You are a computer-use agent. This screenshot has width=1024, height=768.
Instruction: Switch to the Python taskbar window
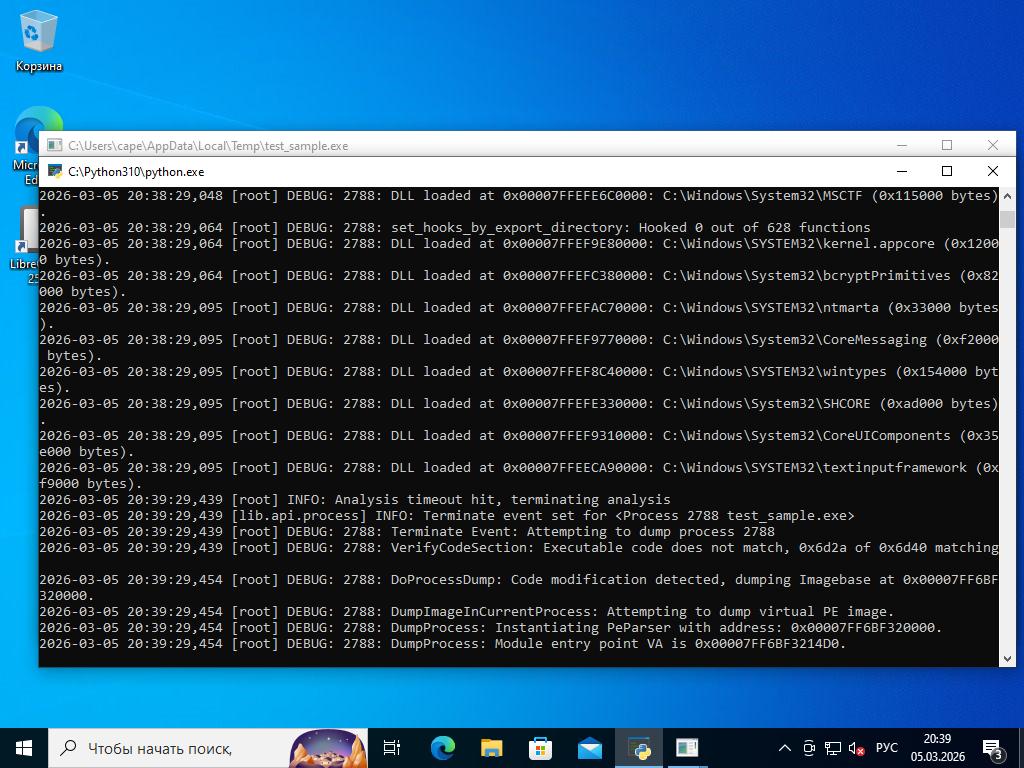pyautogui.click(x=638, y=747)
